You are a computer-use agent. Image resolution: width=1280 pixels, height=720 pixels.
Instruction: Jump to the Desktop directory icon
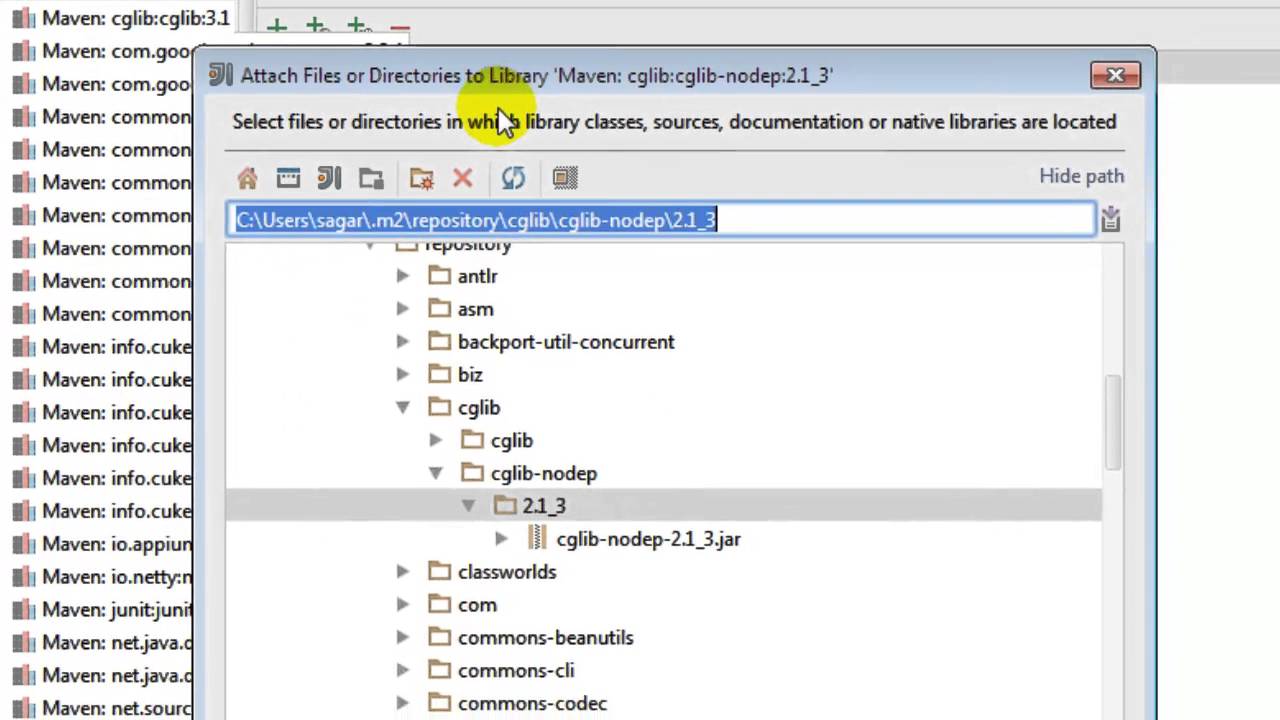(x=288, y=178)
